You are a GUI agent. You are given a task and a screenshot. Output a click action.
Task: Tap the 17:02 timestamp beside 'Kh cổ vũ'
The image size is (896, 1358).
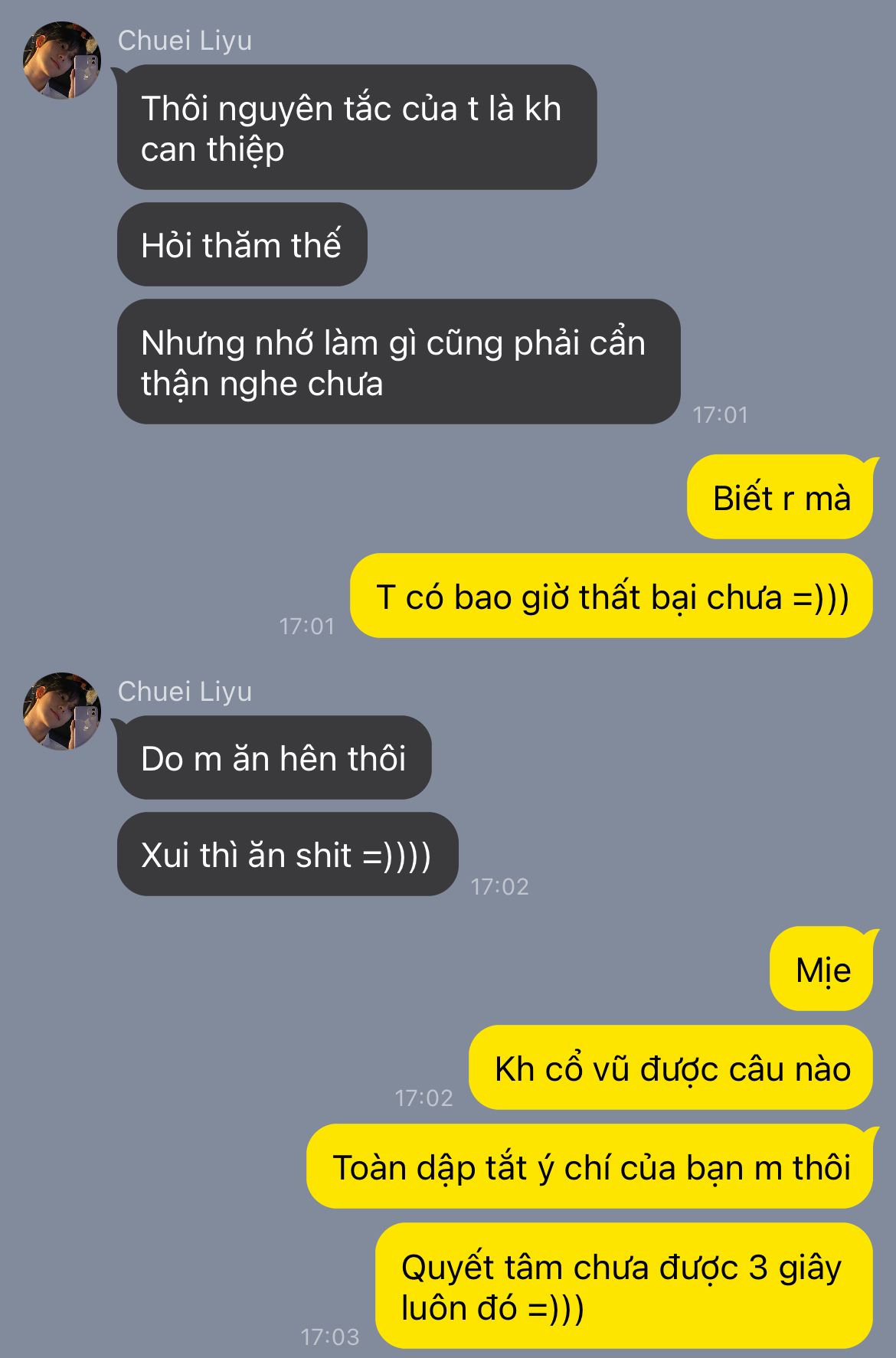click(423, 1098)
